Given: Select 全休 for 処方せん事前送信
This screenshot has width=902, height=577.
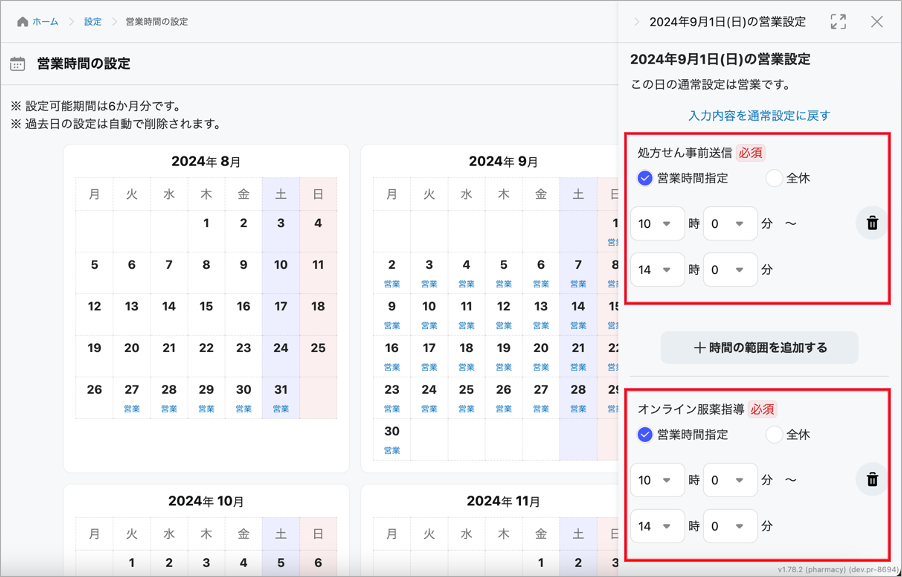Looking at the screenshot, I should pyautogui.click(x=775, y=178).
